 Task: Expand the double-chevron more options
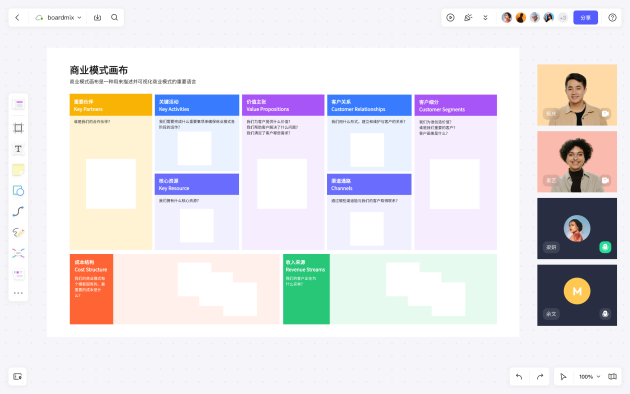tap(485, 18)
